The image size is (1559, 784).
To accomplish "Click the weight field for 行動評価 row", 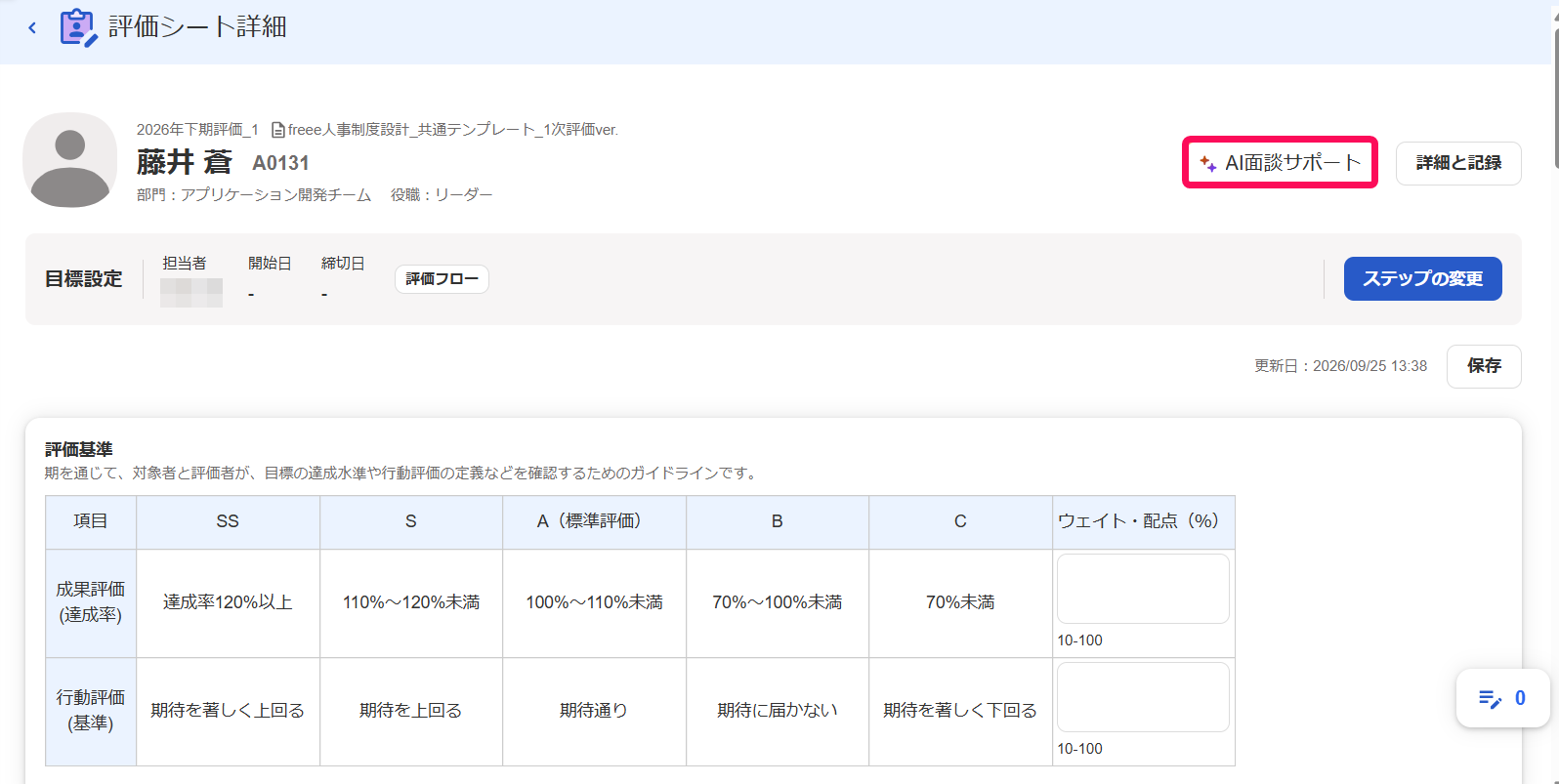I will 1143,697.
